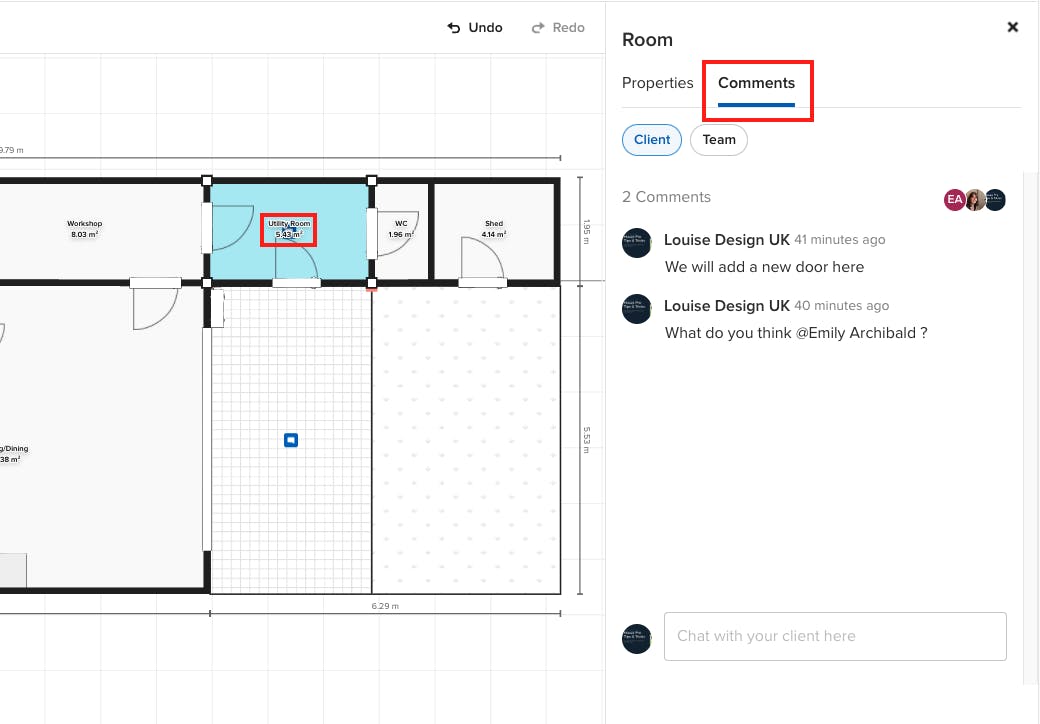
Task: Select the Team comments filter
Action: tap(718, 140)
